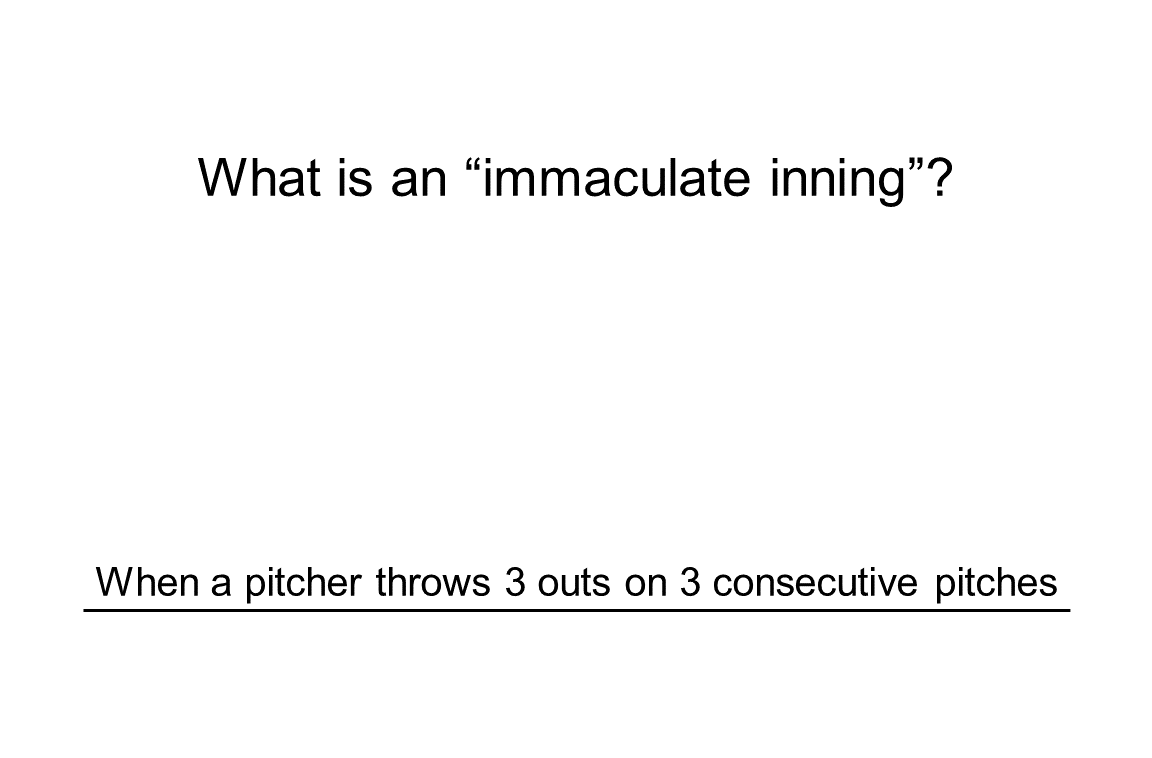1152x758 pixels.
Task: Click the number 3 before "consecutive"
Action: tap(690, 582)
